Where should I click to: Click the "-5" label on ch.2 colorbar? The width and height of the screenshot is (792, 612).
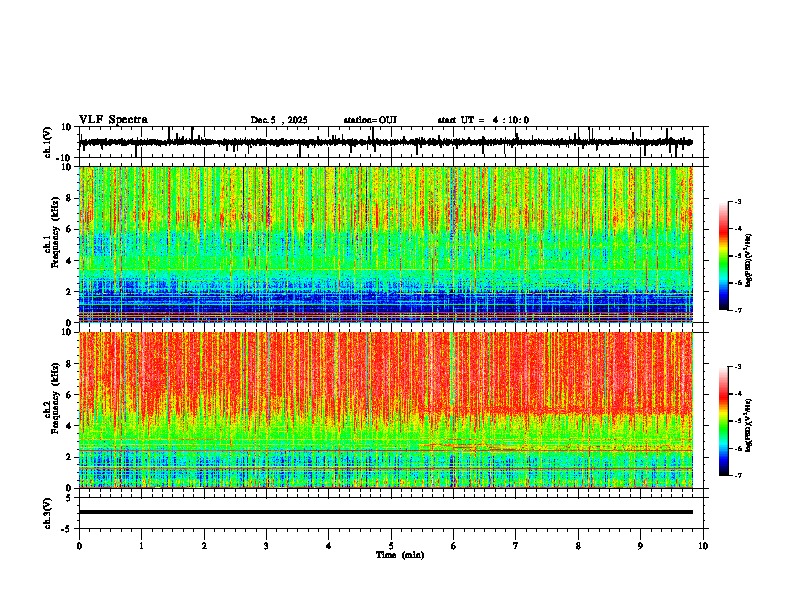pos(738,421)
